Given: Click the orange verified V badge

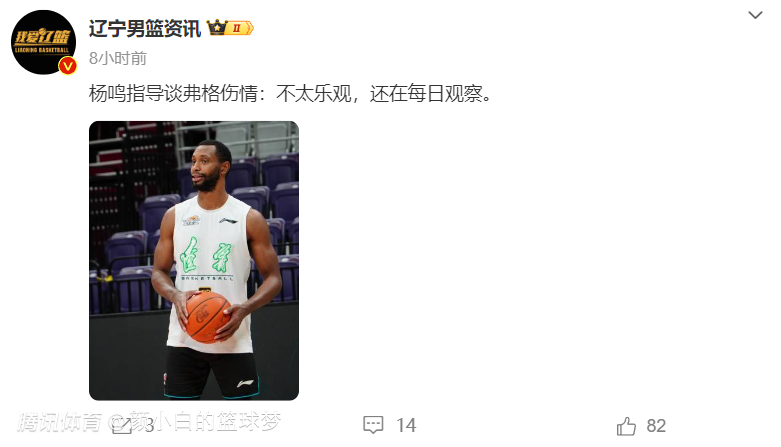Looking at the screenshot, I should (x=68, y=66).
